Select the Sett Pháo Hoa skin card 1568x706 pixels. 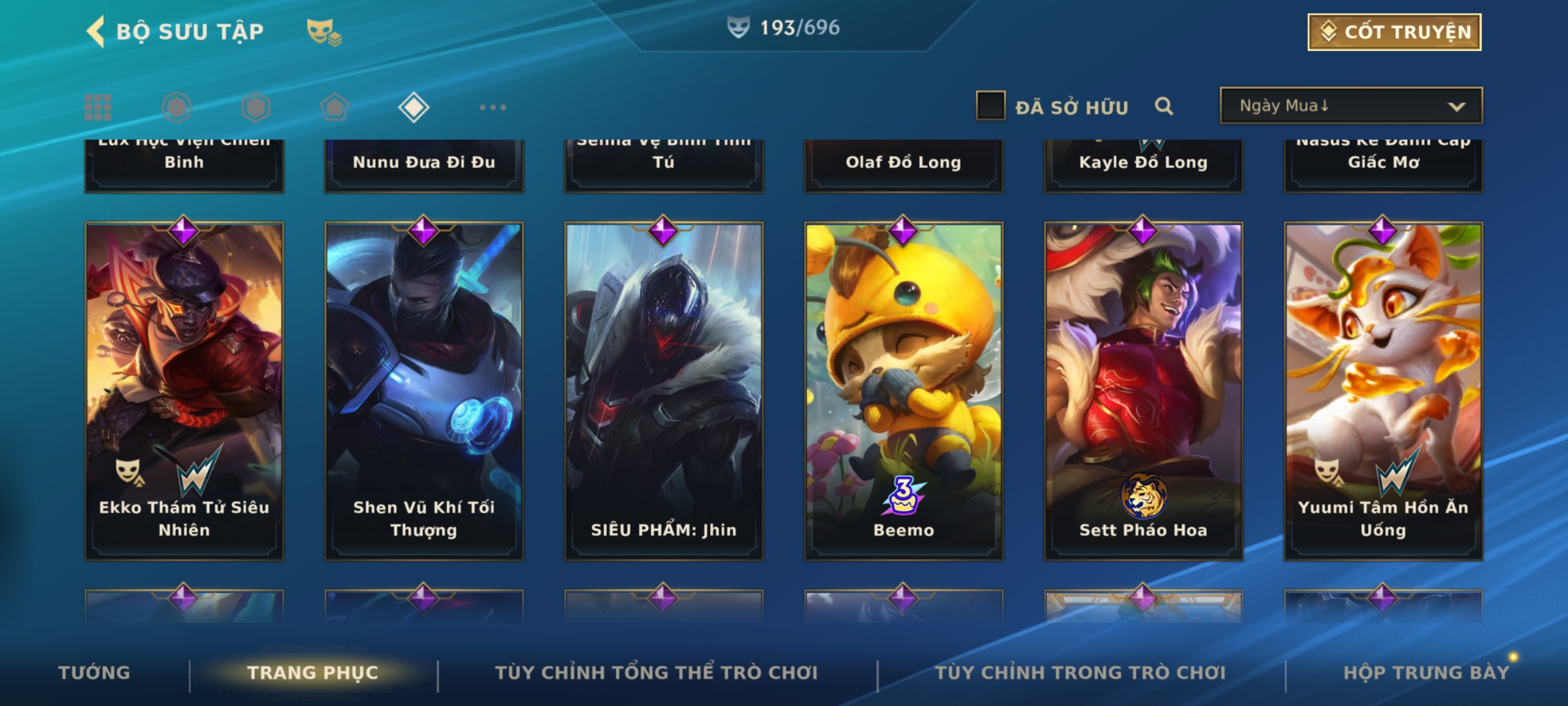coord(1143,391)
